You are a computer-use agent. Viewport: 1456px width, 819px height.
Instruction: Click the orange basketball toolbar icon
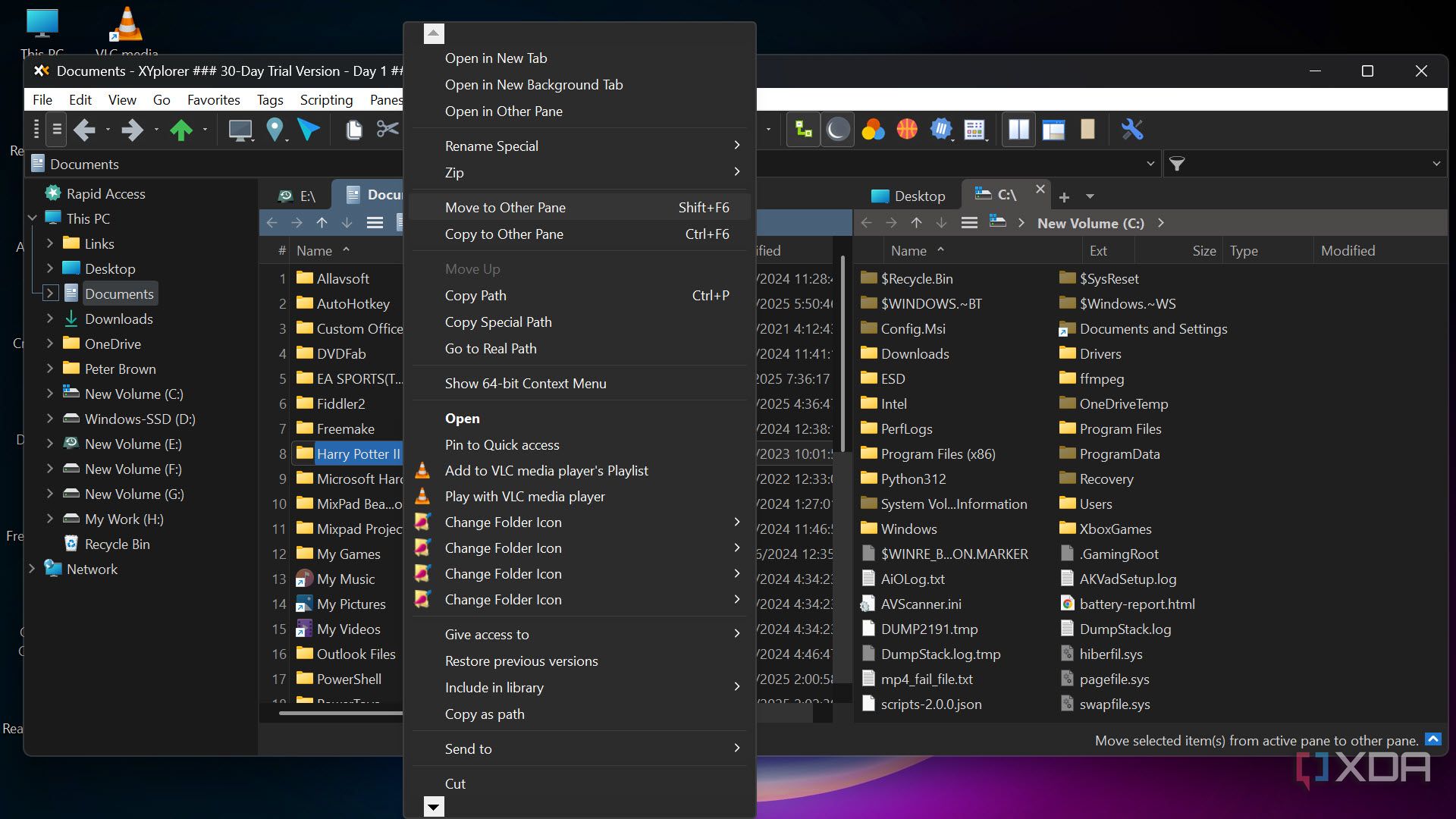tap(907, 130)
